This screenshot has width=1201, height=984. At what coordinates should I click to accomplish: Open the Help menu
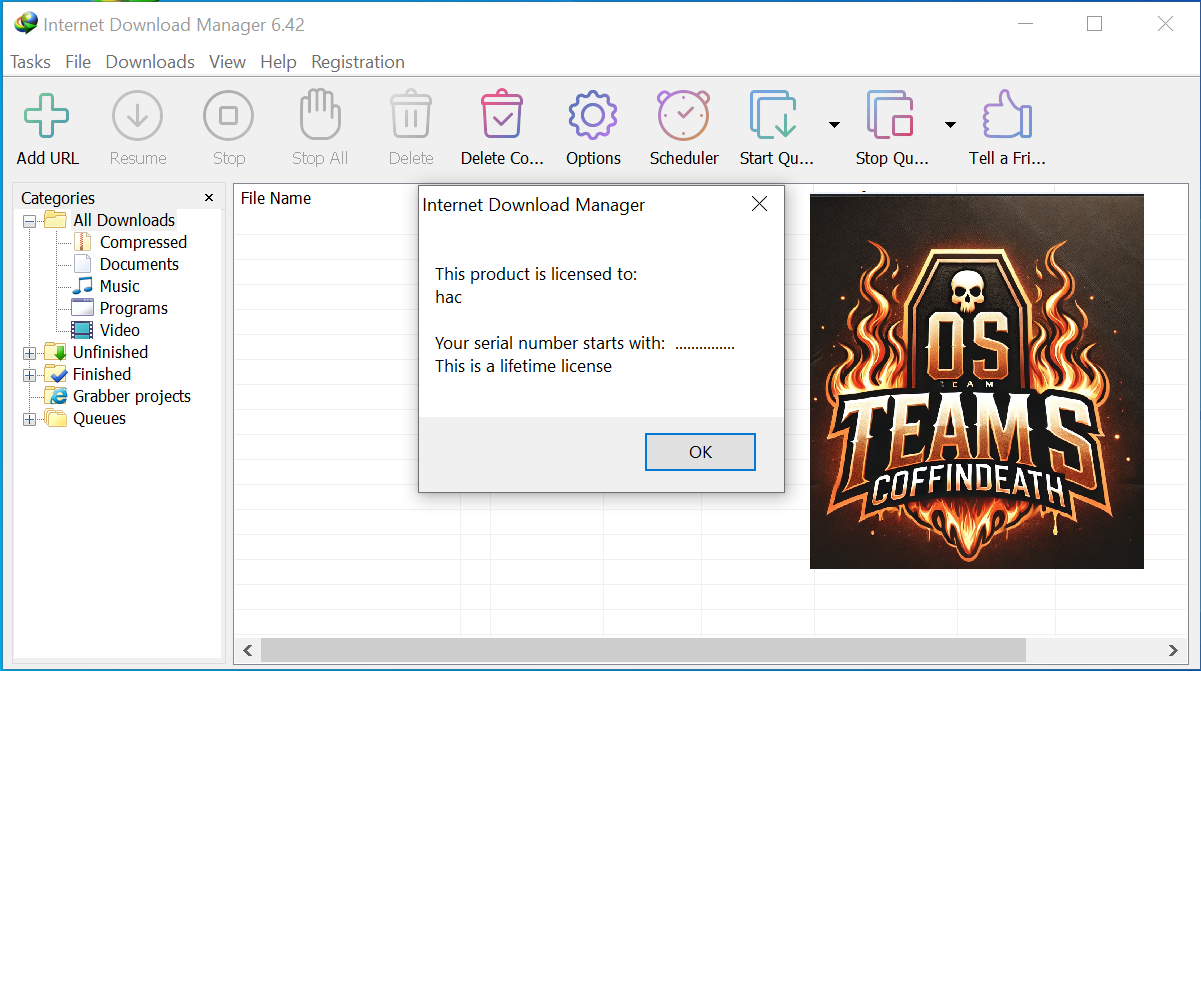coord(278,62)
